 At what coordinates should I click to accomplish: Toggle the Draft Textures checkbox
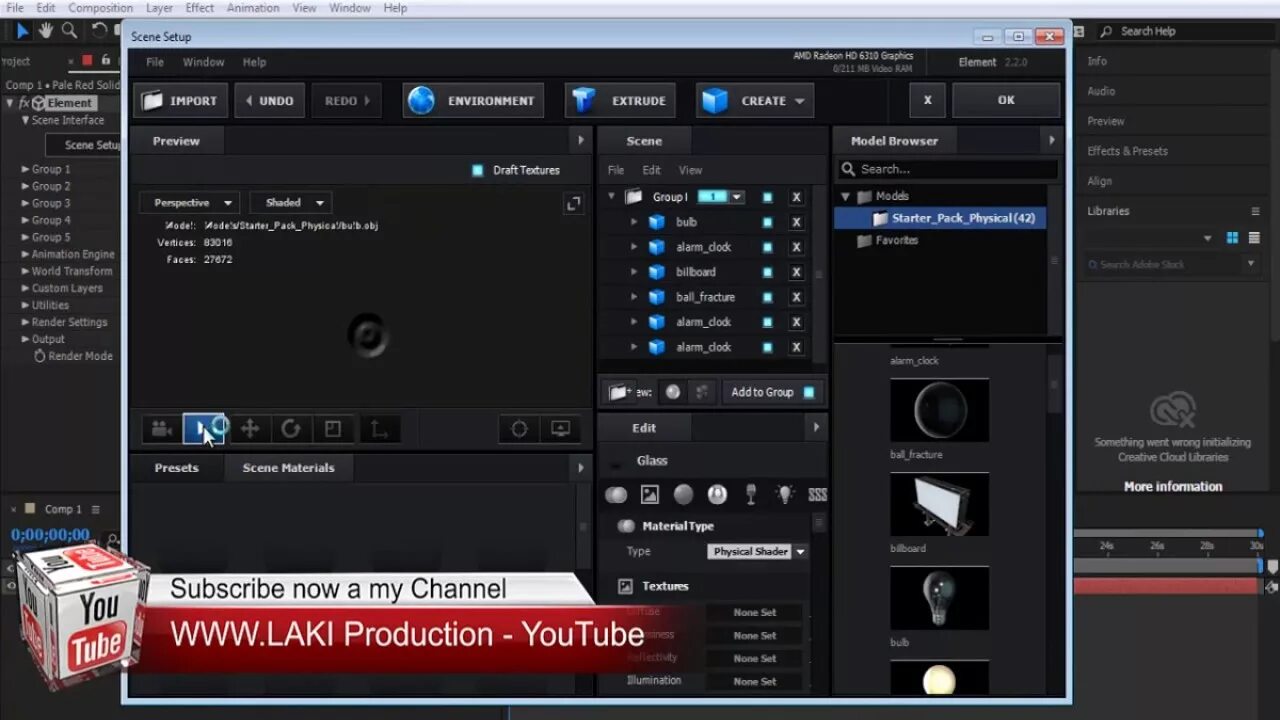(477, 170)
